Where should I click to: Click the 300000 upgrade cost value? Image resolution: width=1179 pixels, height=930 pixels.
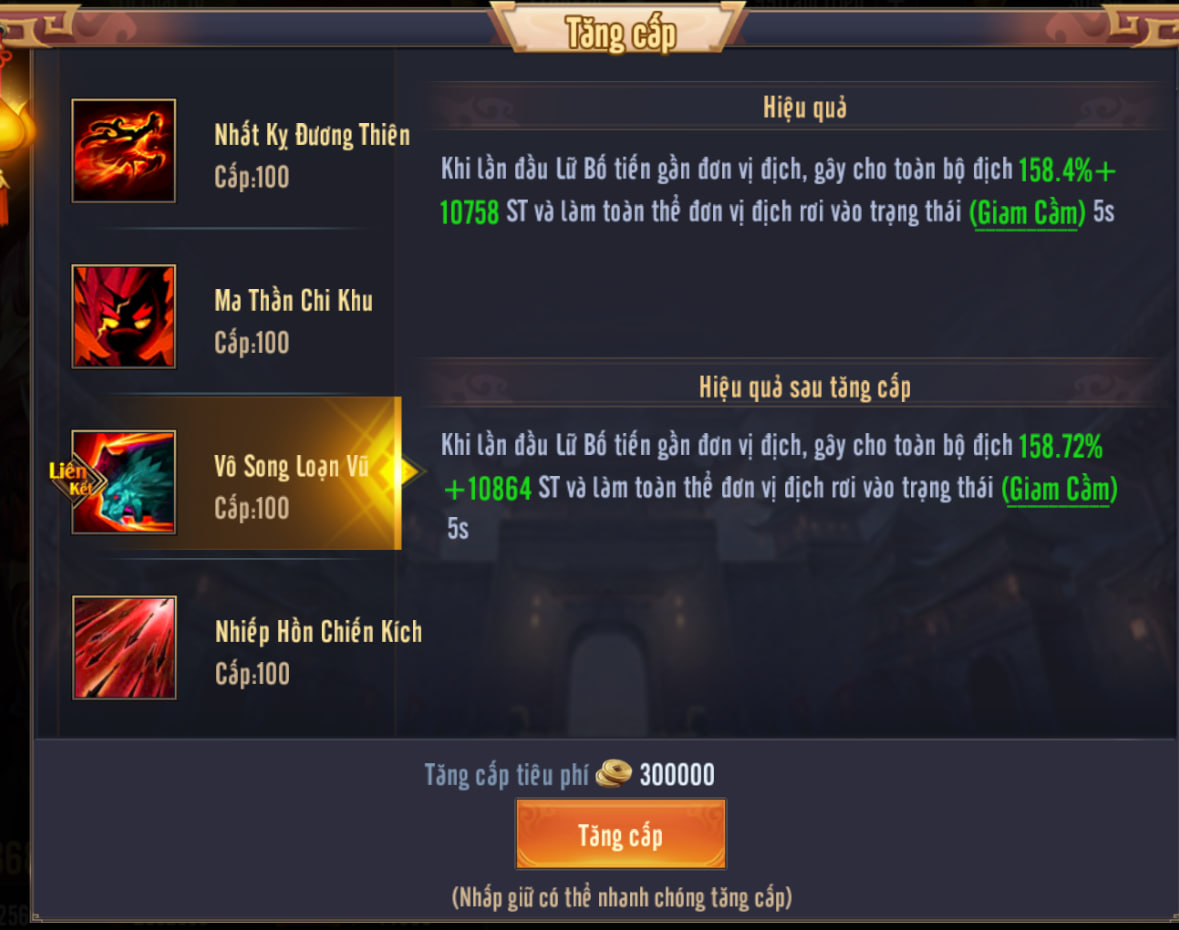coord(677,774)
